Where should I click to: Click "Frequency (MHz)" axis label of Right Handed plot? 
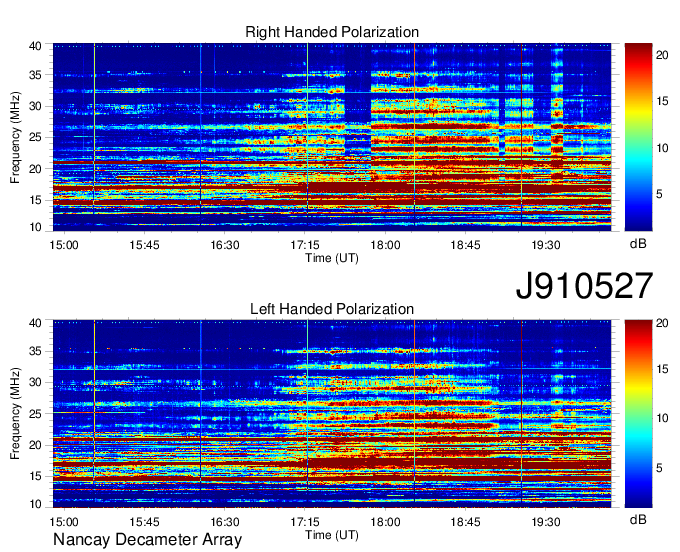click(x=15, y=137)
